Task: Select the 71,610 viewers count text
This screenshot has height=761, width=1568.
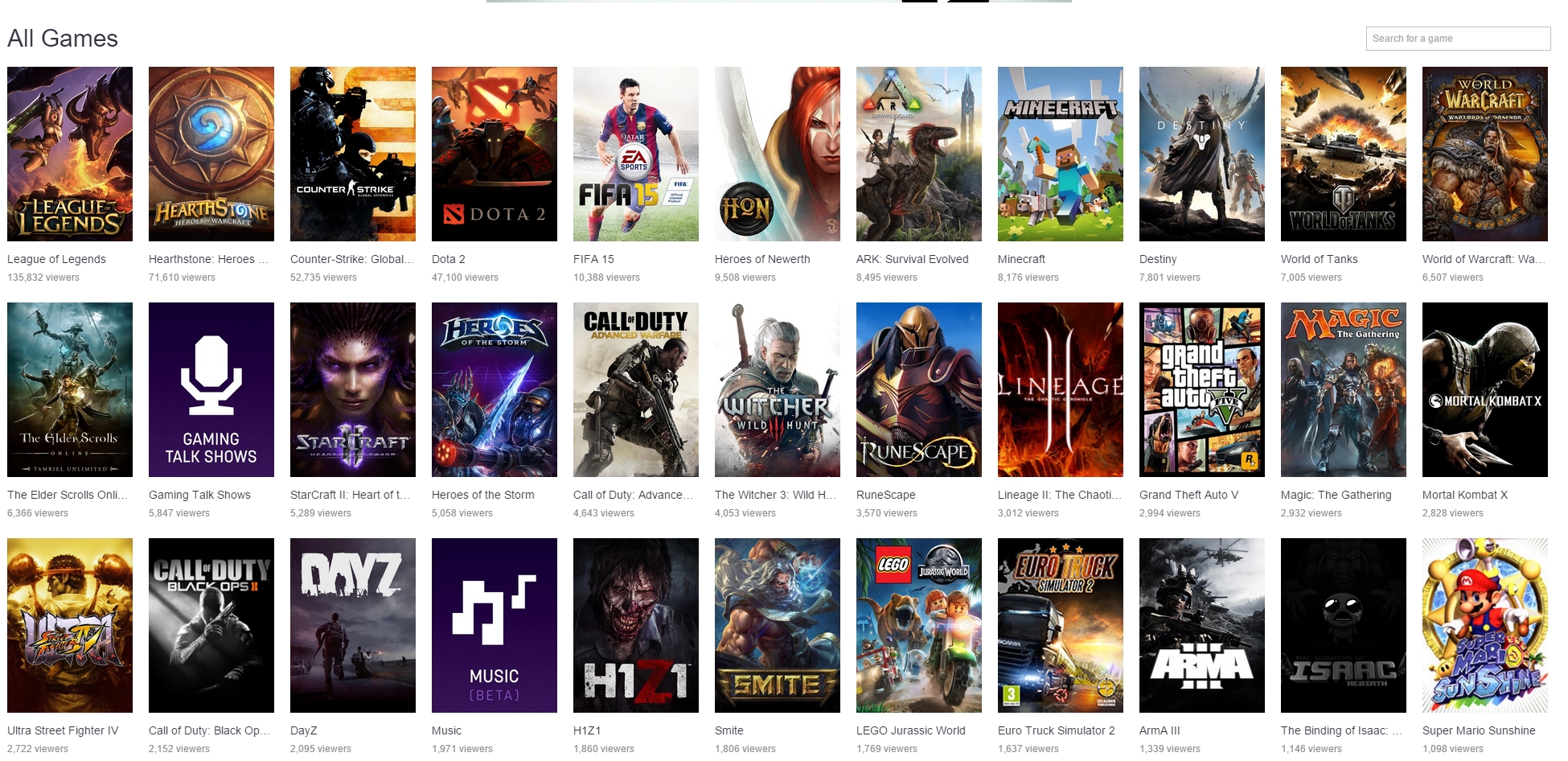Action: (x=182, y=278)
